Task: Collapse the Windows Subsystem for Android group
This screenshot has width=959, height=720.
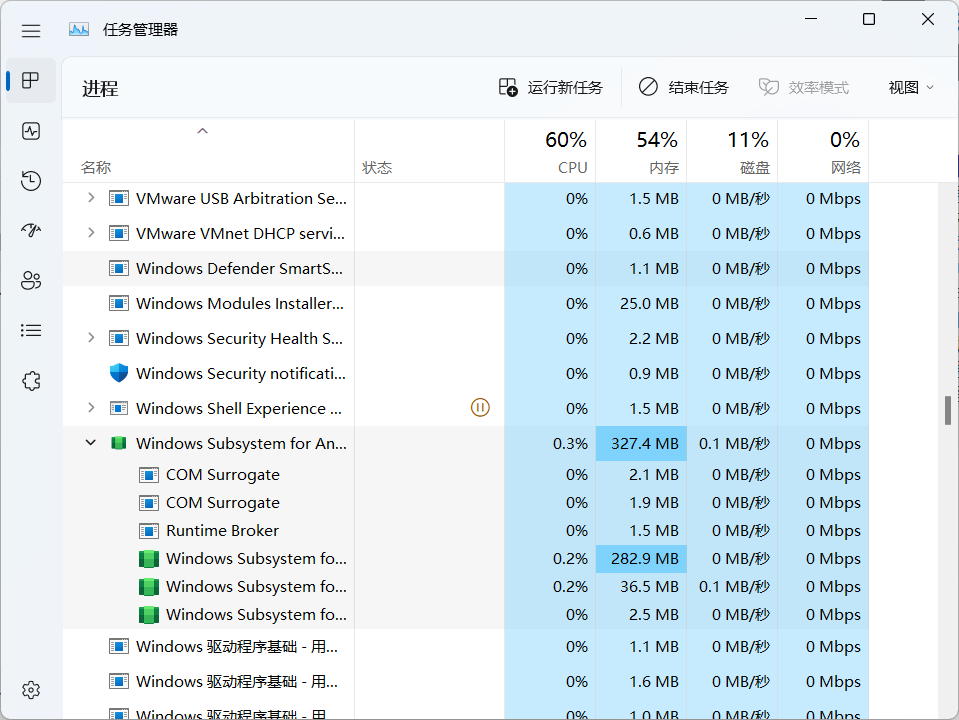Action: click(x=90, y=442)
